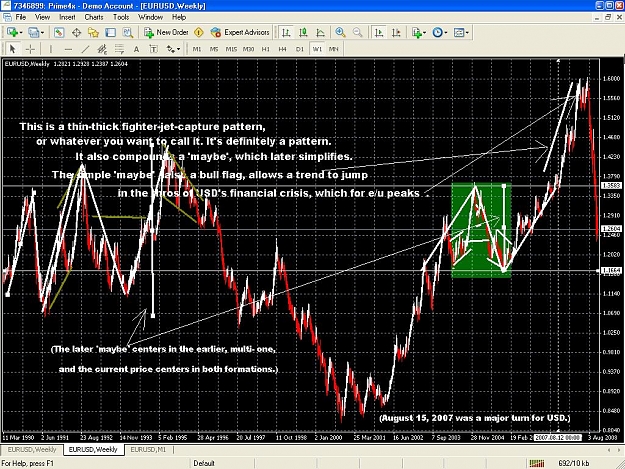Click the 1.2604 current price label

[x=611, y=229]
